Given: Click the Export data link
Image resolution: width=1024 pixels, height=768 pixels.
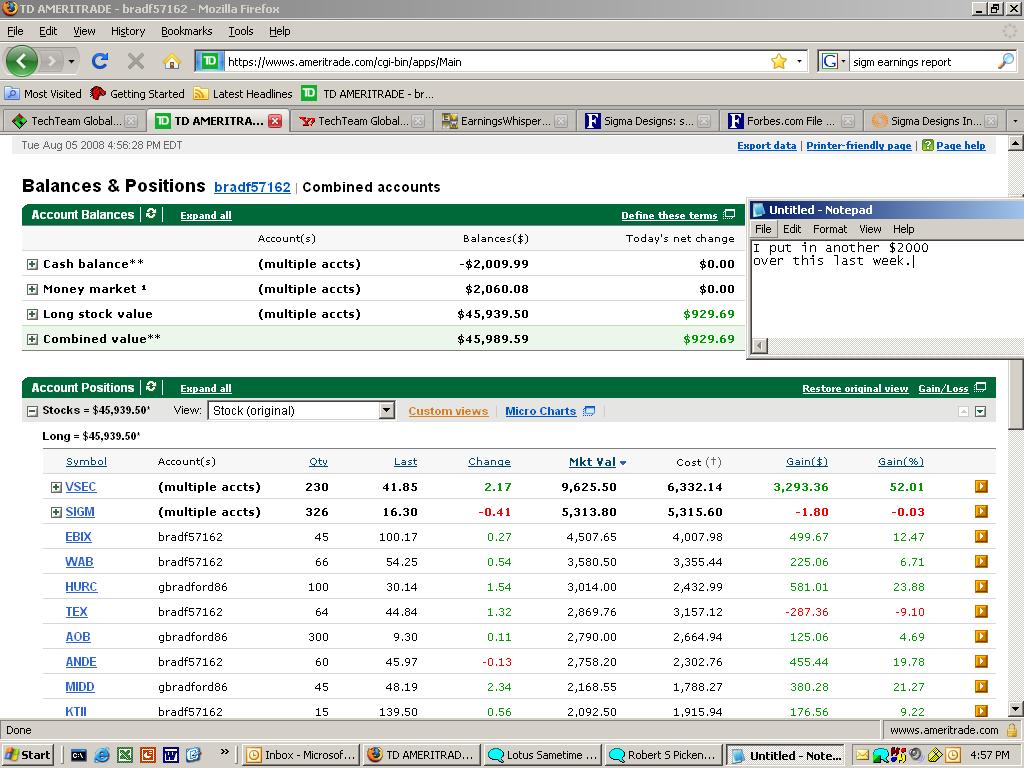Looking at the screenshot, I should (x=766, y=146).
